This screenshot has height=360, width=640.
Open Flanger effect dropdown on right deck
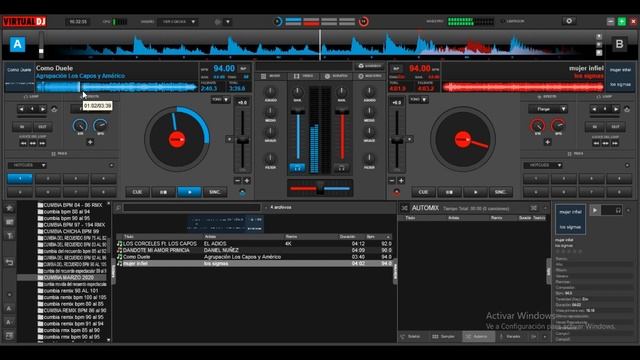coord(548,109)
